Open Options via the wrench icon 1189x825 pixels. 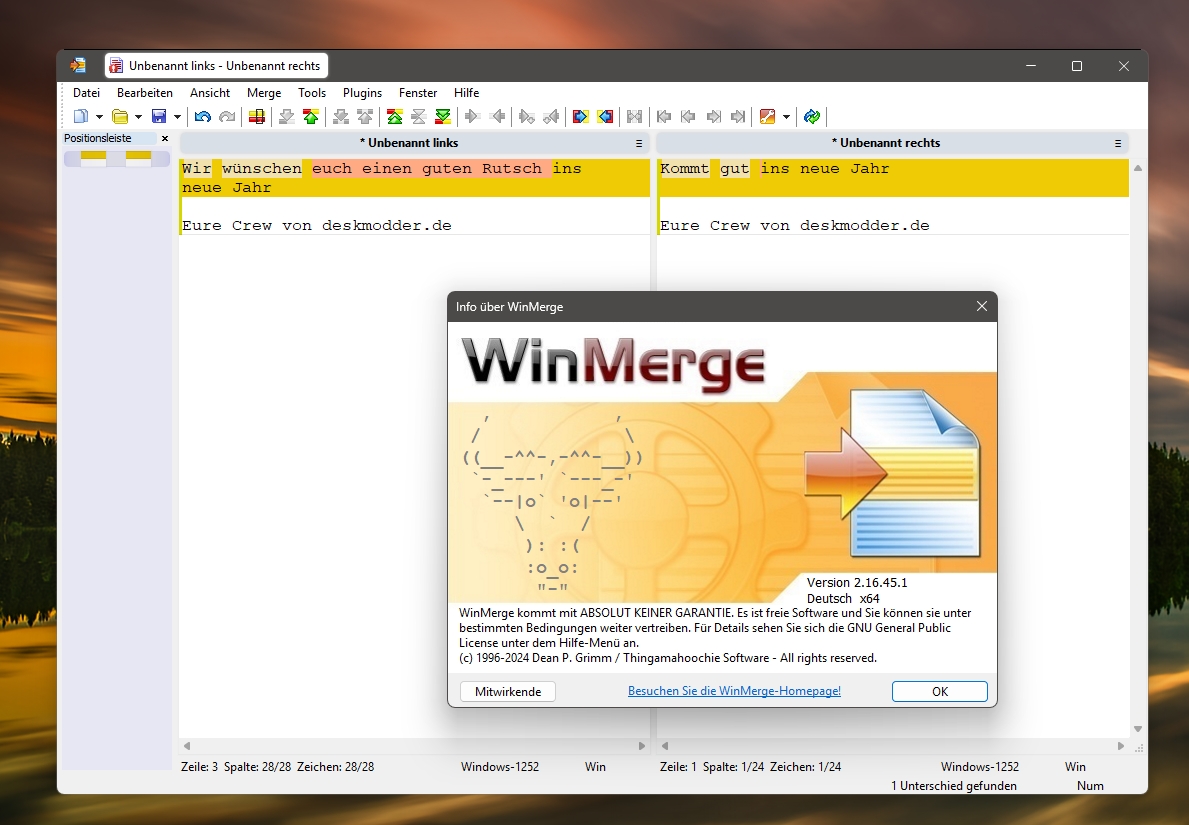(x=767, y=116)
